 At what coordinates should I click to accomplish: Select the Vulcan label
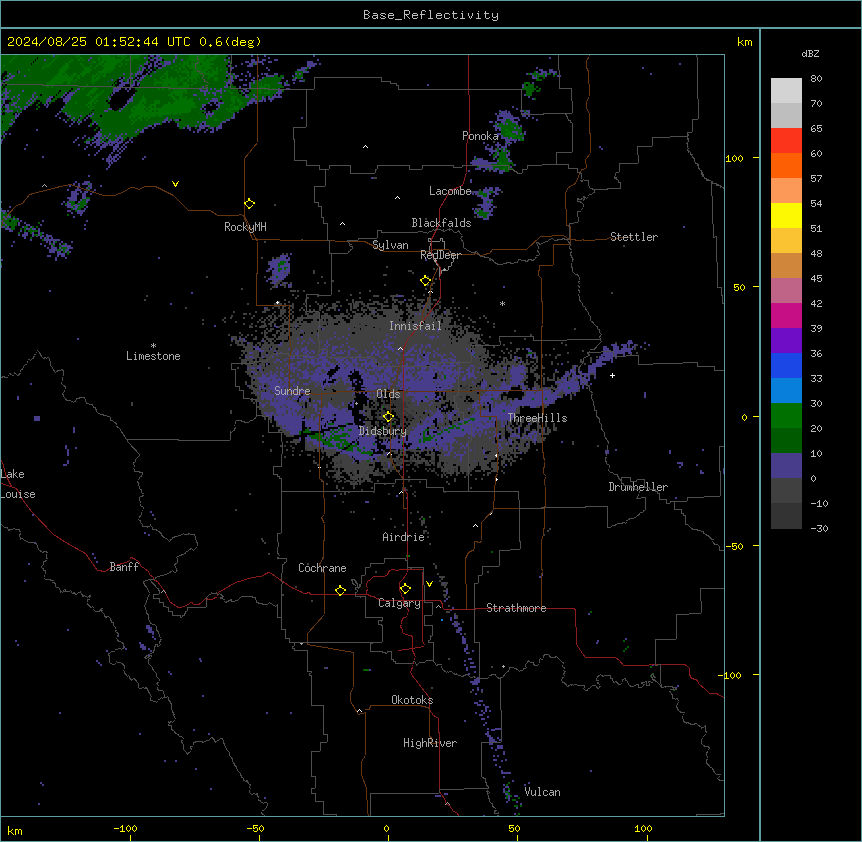[542, 792]
